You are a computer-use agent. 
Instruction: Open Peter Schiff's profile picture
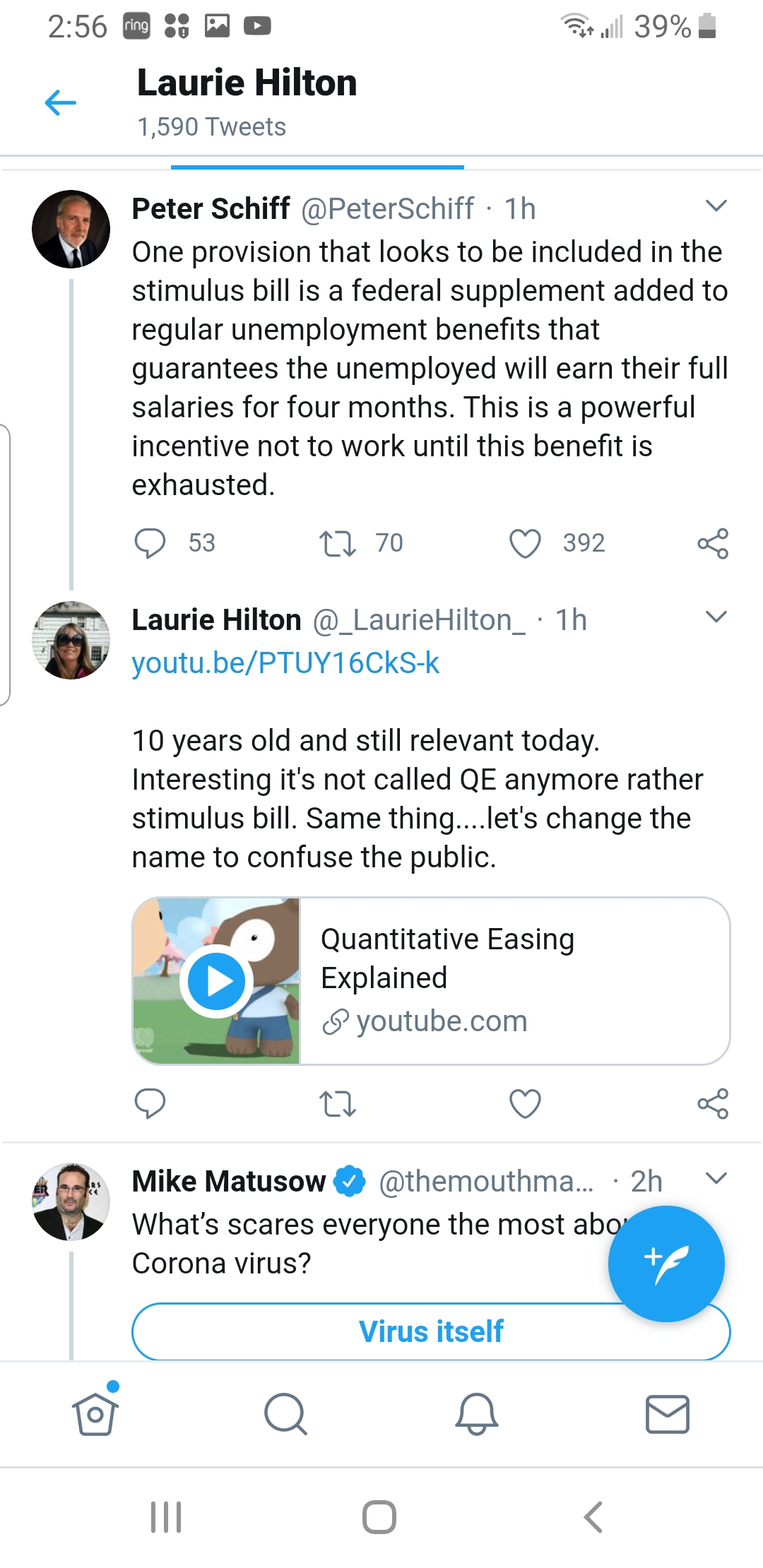71,229
